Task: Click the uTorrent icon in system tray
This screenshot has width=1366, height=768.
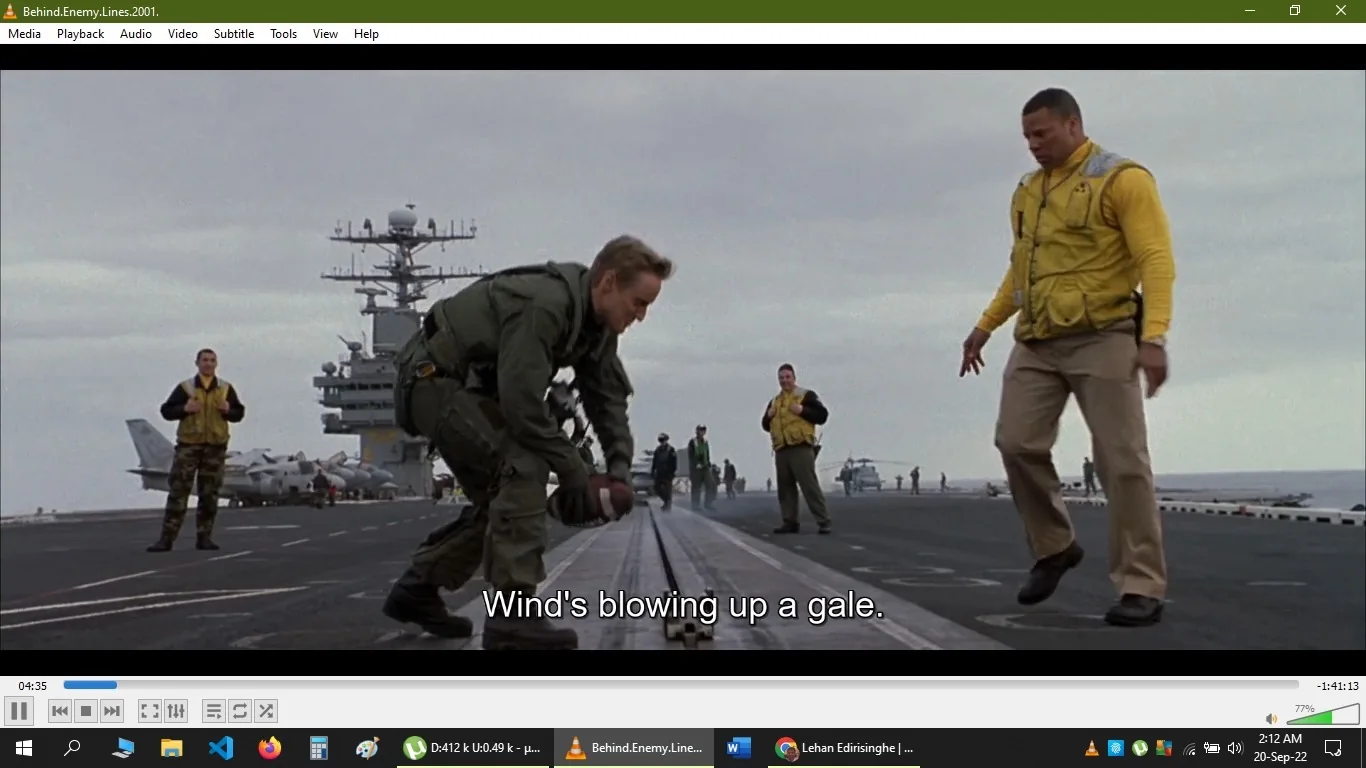Action: [1140, 748]
